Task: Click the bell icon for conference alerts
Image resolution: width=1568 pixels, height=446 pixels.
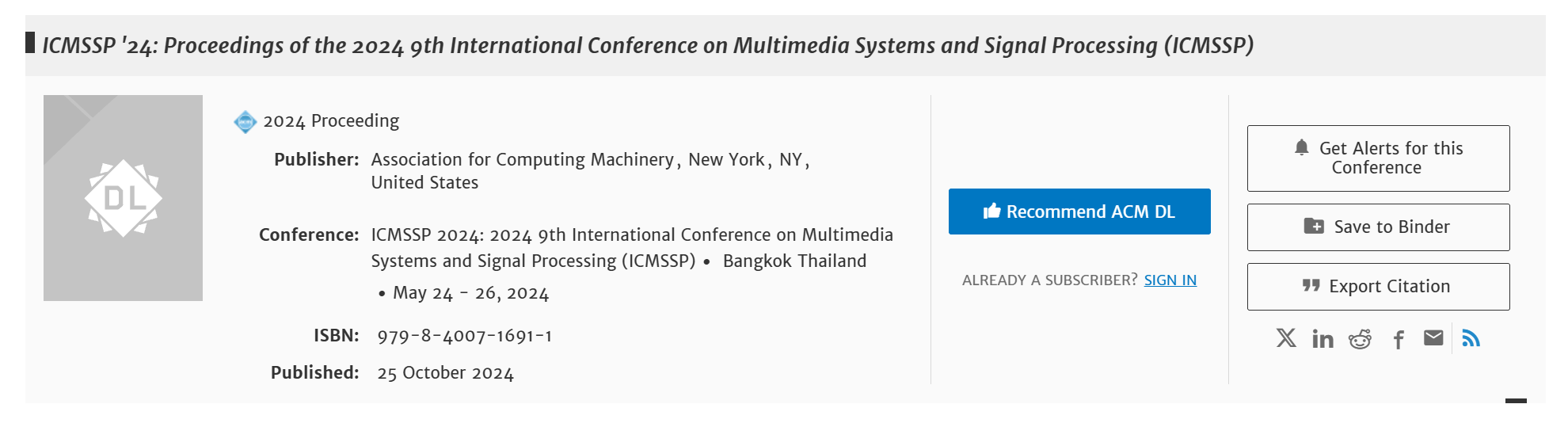Action: tap(1301, 147)
